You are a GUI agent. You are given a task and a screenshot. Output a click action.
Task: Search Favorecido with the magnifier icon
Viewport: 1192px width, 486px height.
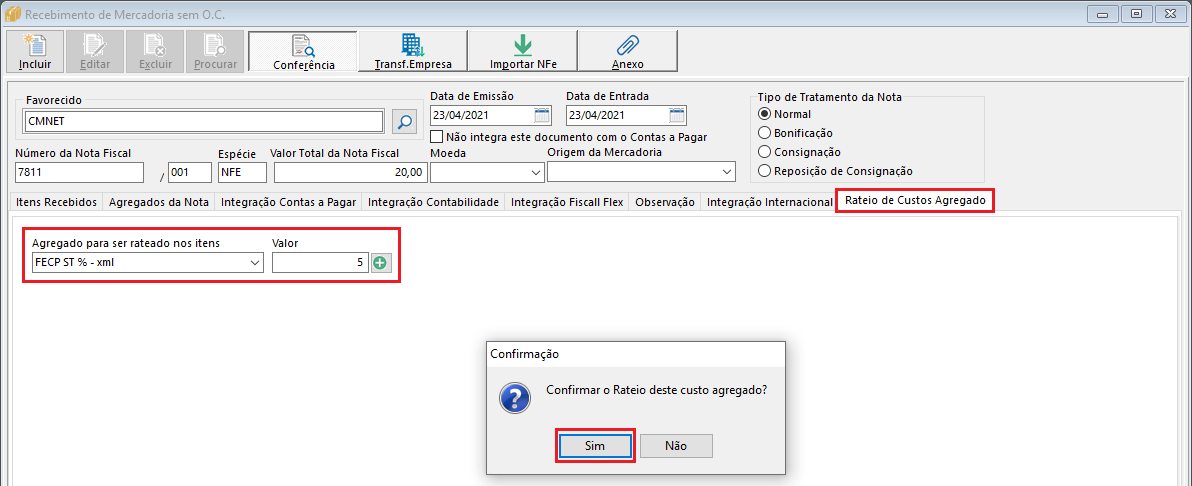[x=405, y=120]
